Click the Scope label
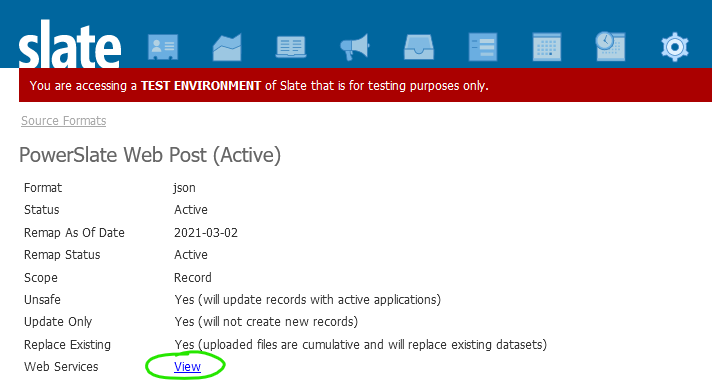The image size is (712, 380). pyautogui.click(x=40, y=277)
